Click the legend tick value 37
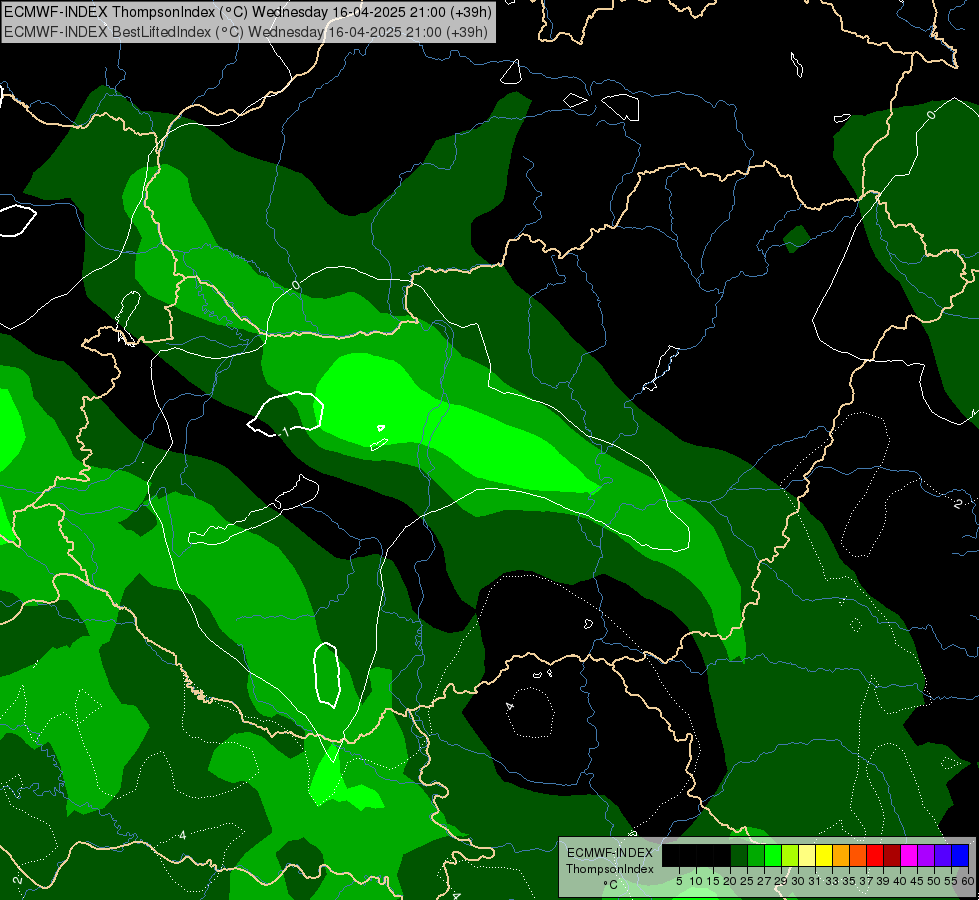The width and height of the screenshot is (979, 900). point(867,881)
